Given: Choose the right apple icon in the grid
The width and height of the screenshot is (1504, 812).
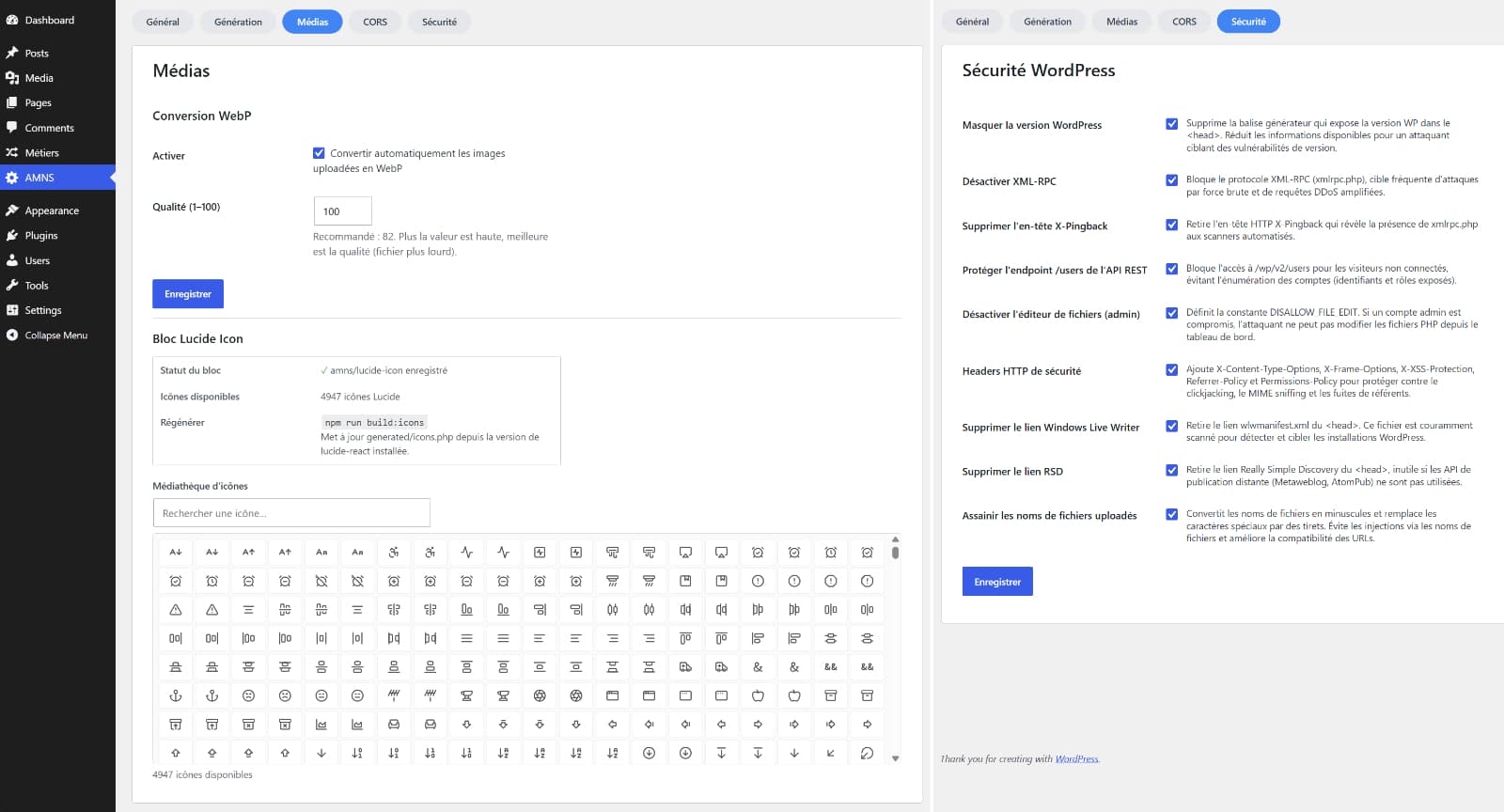Looking at the screenshot, I should [794, 695].
